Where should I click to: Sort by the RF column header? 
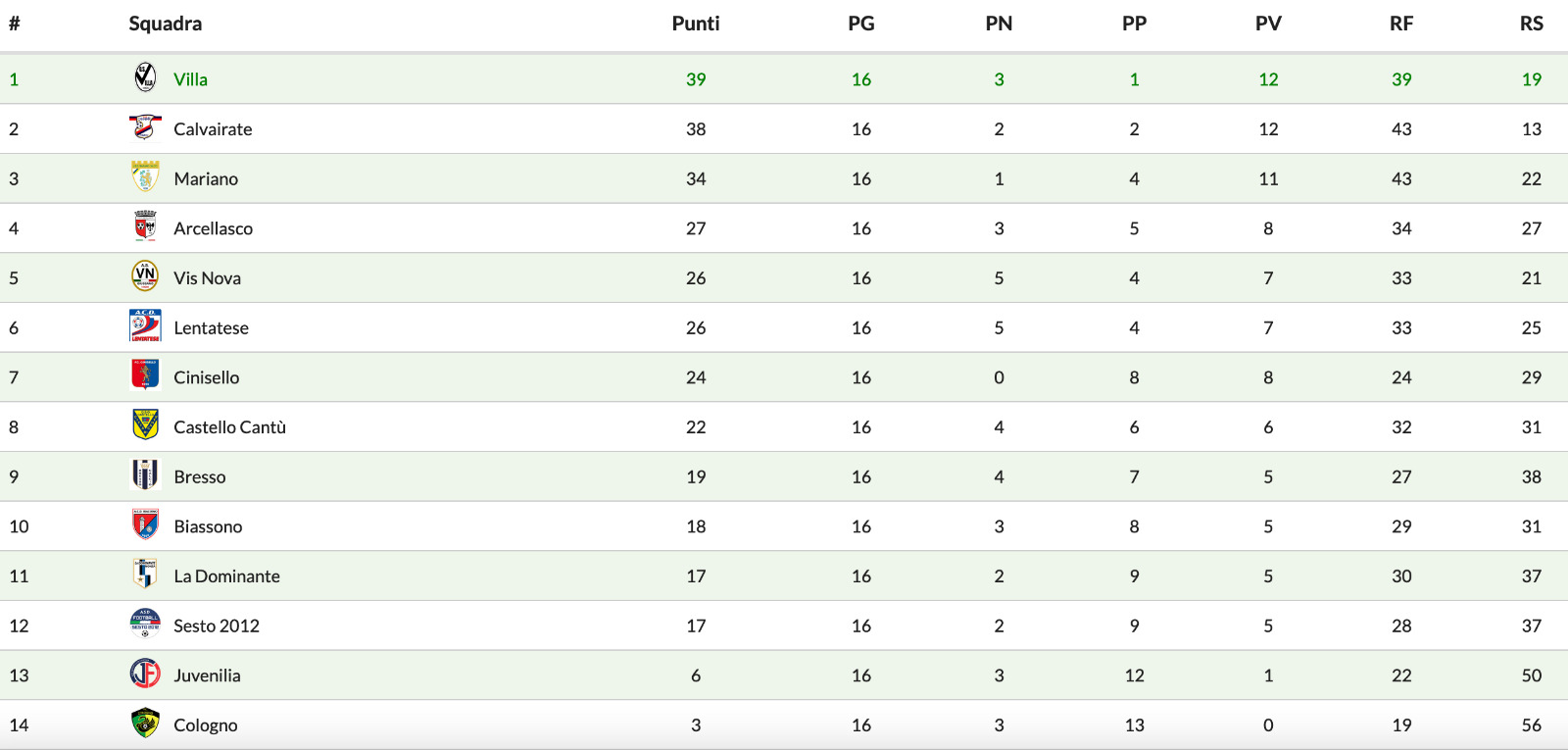click(x=1401, y=24)
